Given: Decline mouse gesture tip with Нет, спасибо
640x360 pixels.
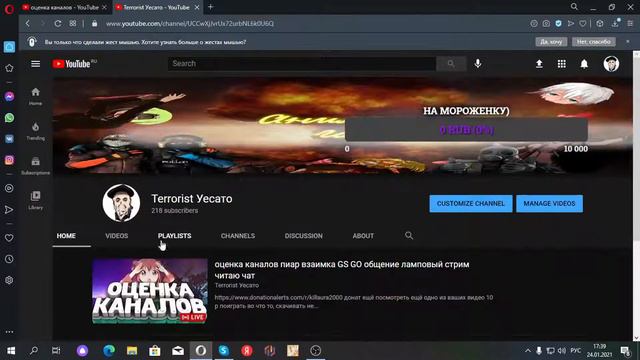Looking at the screenshot, I should point(593,42).
